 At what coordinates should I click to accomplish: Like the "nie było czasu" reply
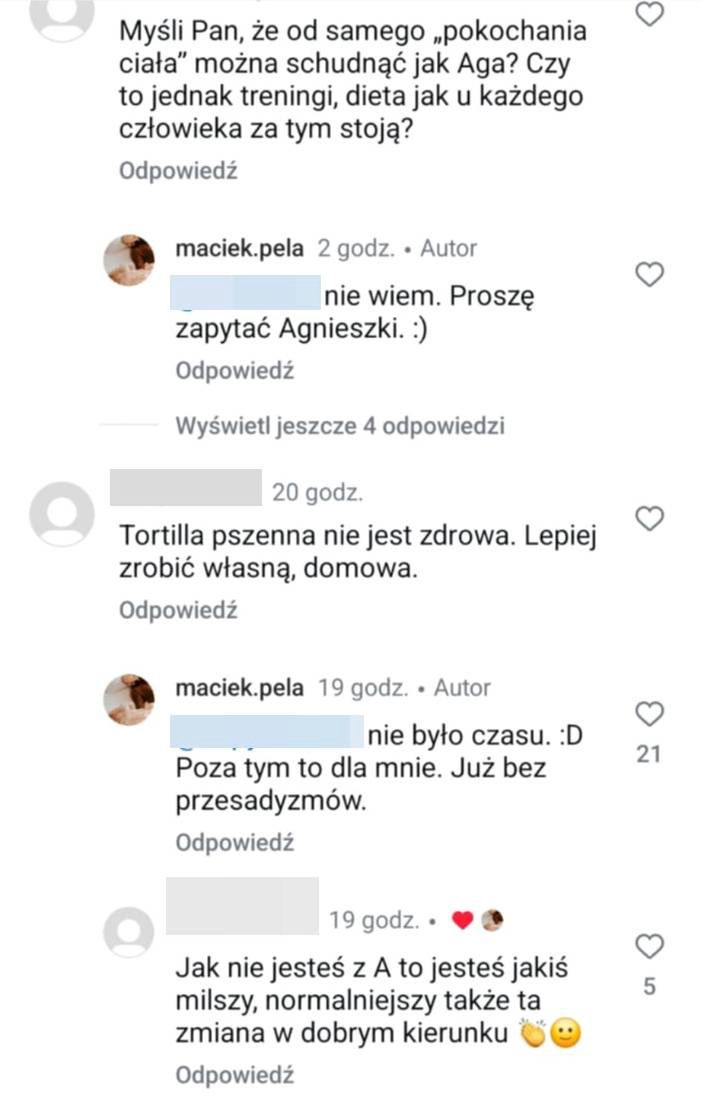tap(650, 714)
